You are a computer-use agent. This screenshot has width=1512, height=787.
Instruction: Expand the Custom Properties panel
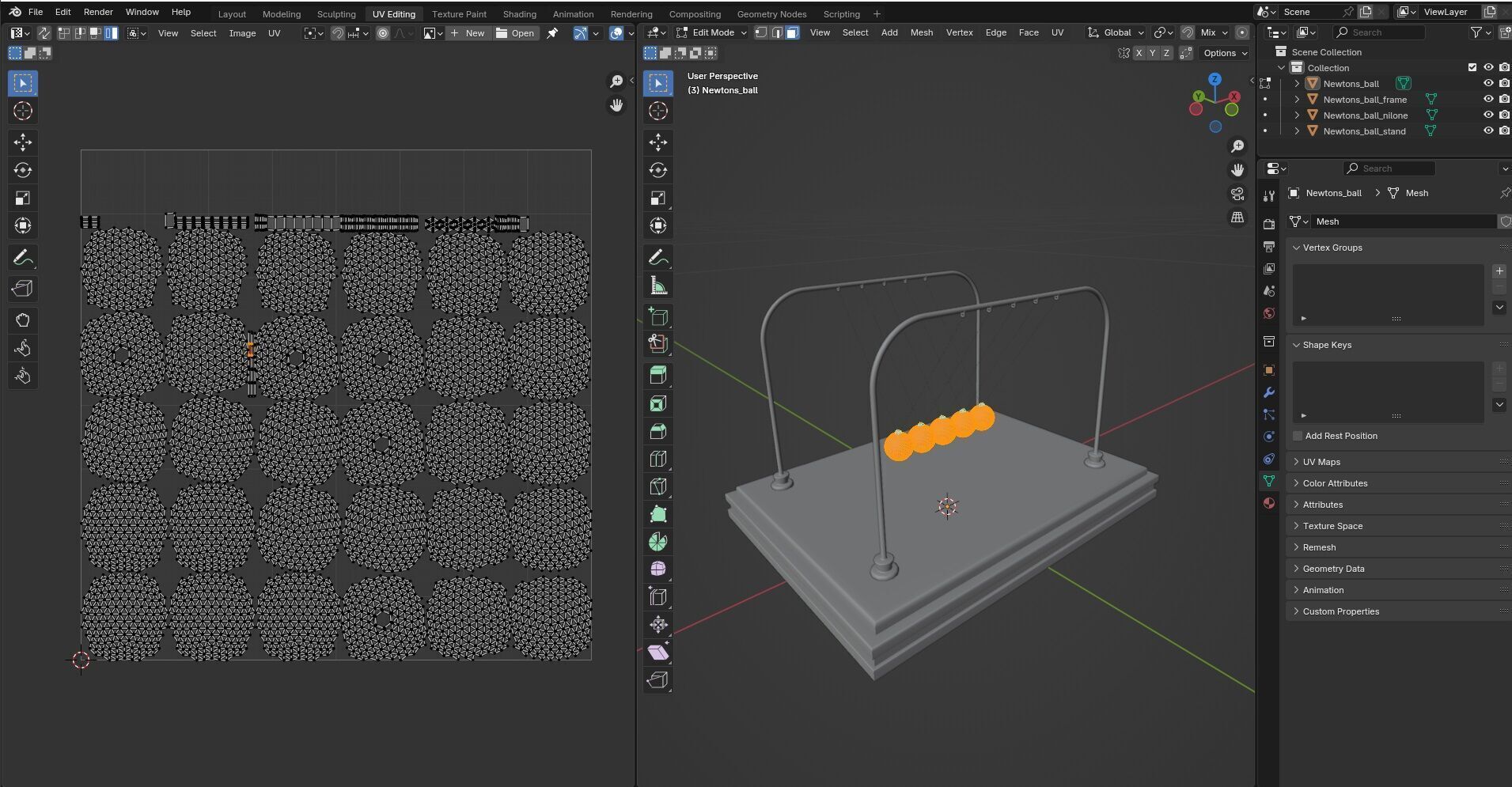tap(1340, 611)
